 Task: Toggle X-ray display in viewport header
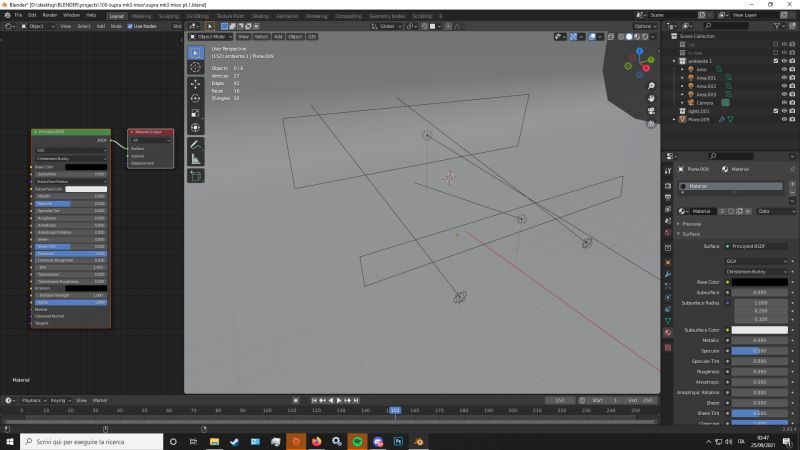pyautogui.click(x=611, y=37)
